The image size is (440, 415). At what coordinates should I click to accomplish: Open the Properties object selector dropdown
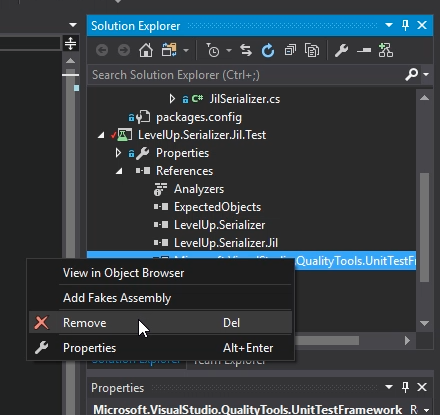coord(427,409)
